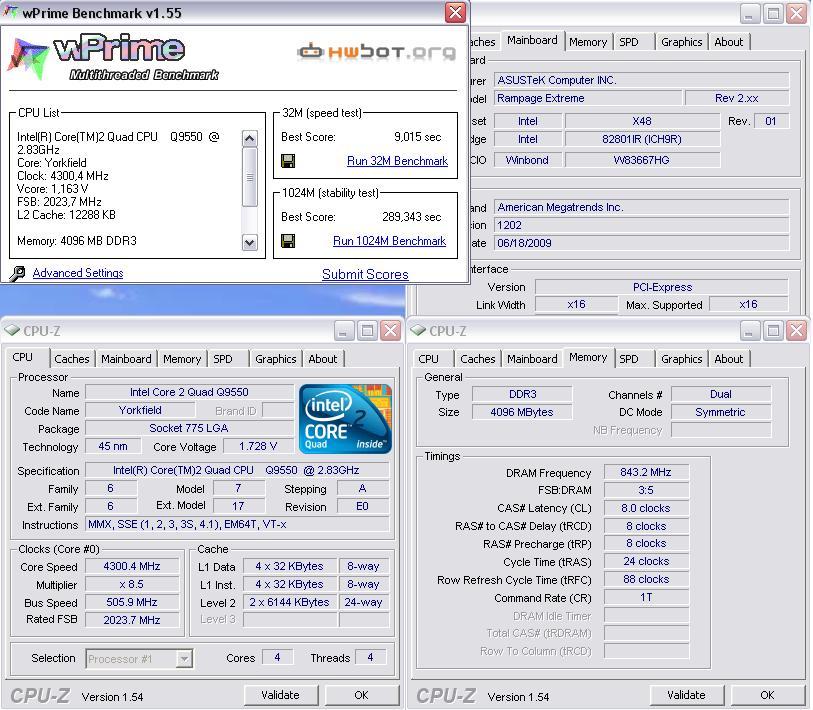Viewport: 813px width, 710px height.
Task: Switch to Graphics tab in top-right CPU-Z
Action: (682, 42)
